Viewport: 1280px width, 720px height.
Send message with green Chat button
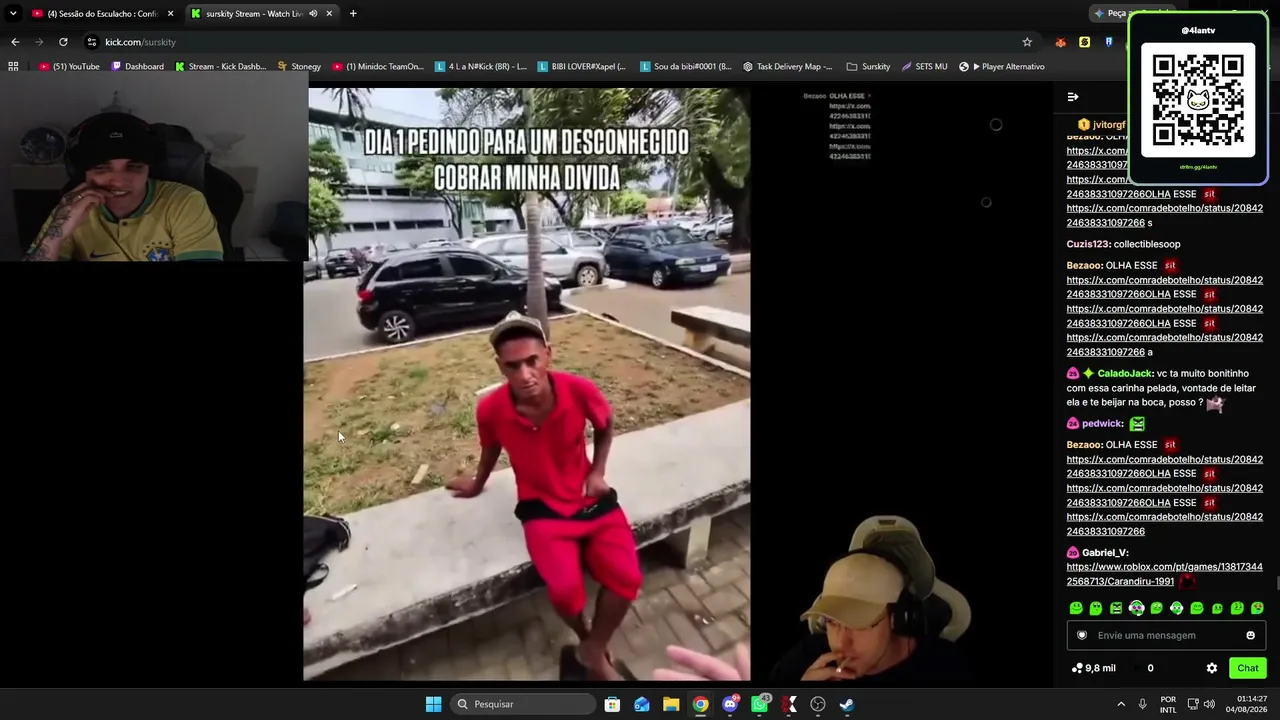coord(1248,668)
